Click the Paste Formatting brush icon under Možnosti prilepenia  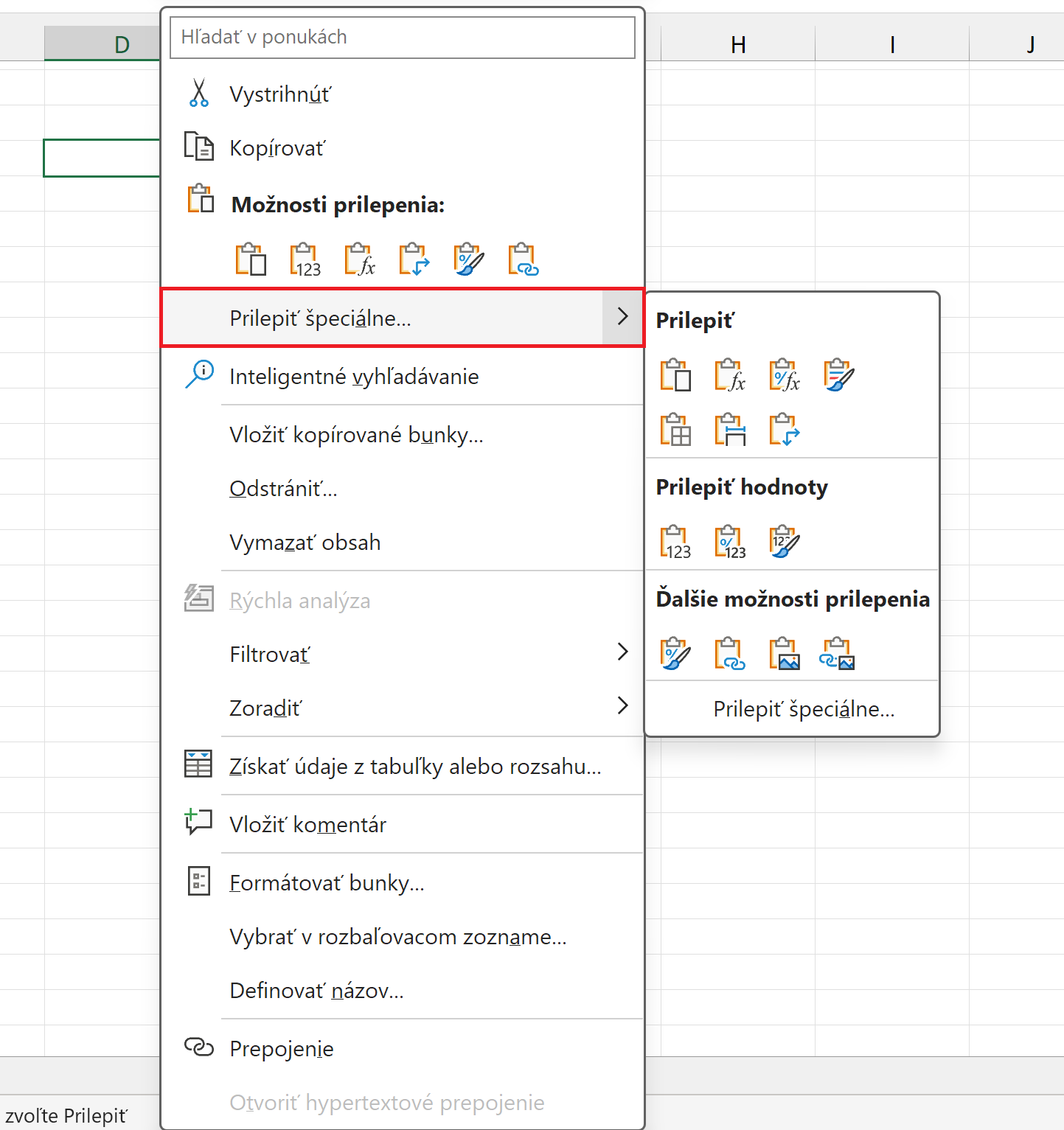click(469, 259)
